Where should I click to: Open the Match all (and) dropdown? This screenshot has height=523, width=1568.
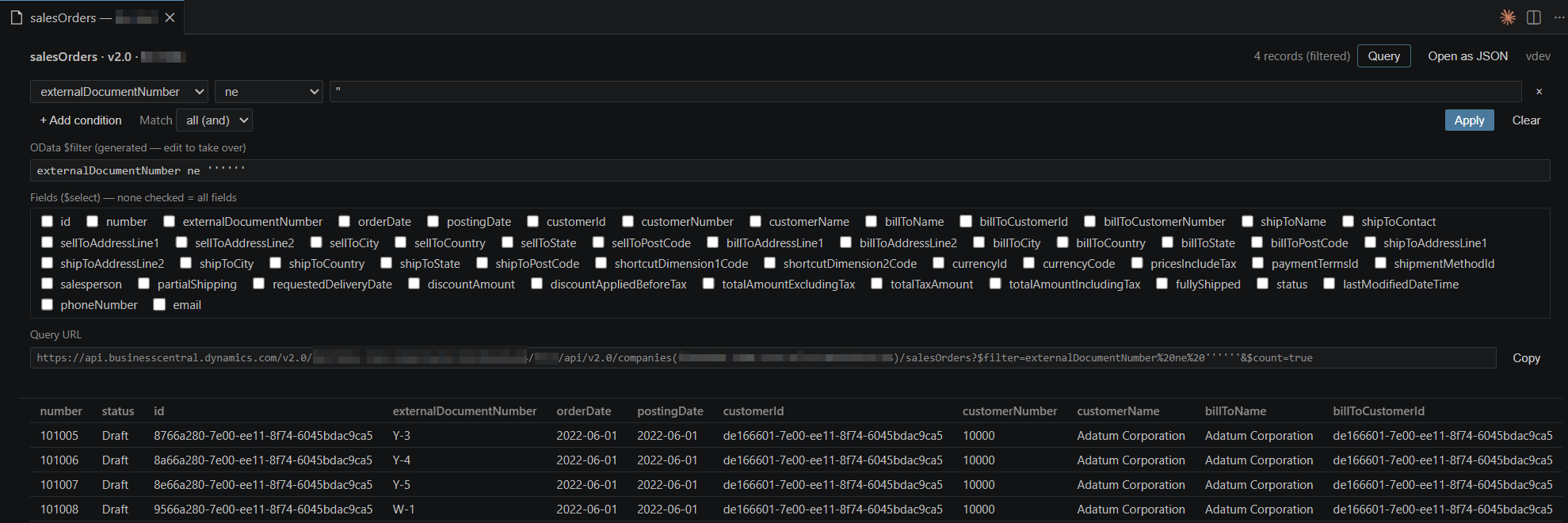[214, 120]
